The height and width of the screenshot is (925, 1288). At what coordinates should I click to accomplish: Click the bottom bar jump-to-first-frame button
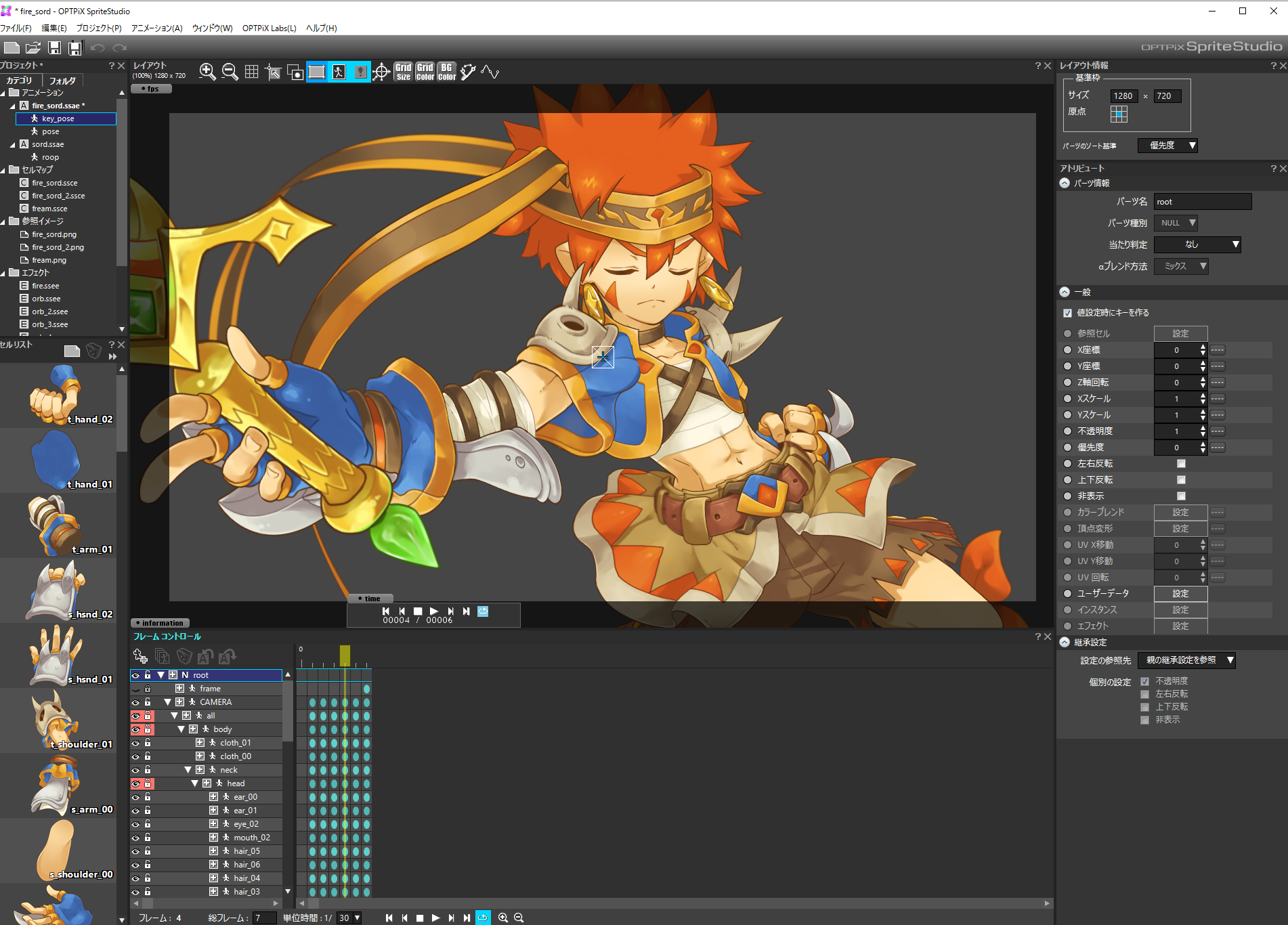(x=389, y=918)
